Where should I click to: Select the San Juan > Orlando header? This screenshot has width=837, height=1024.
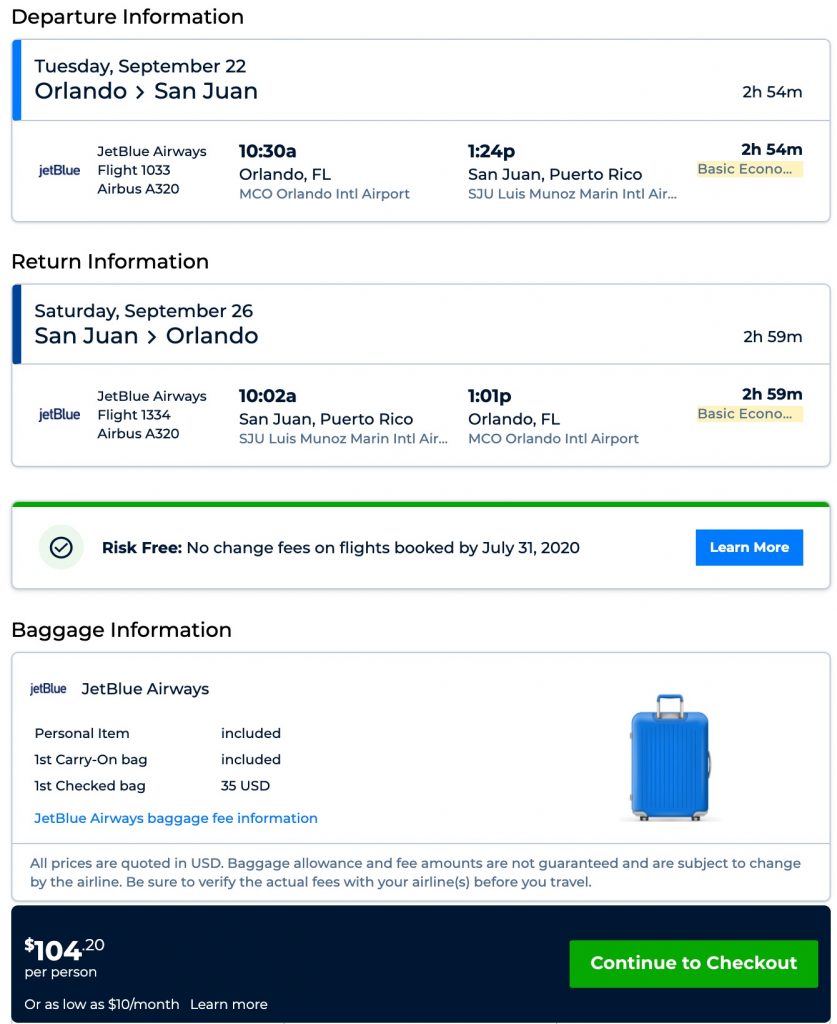pos(146,336)
